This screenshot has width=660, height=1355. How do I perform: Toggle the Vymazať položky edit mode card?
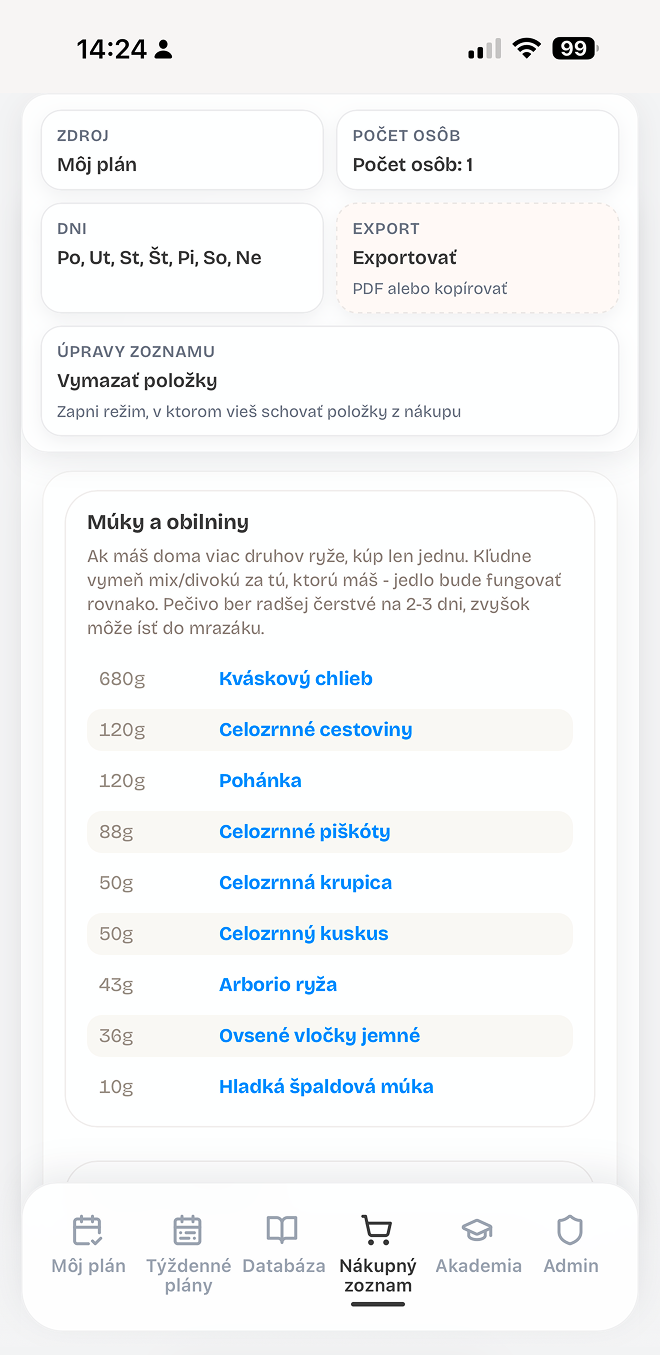click(x=330, y=381)
